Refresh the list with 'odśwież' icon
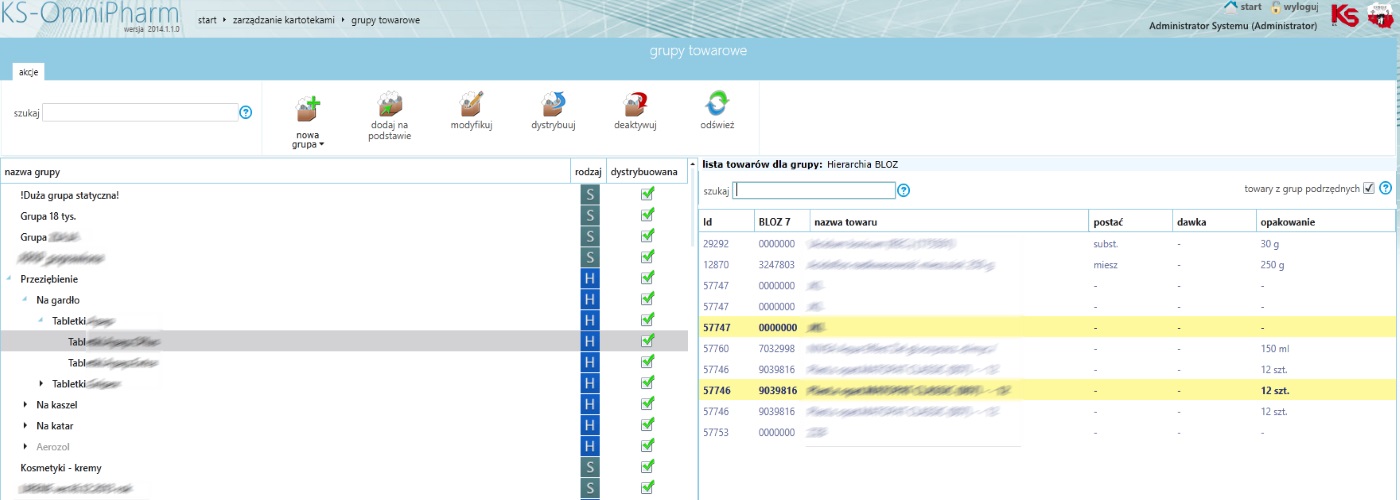 (x=717, y=105)
